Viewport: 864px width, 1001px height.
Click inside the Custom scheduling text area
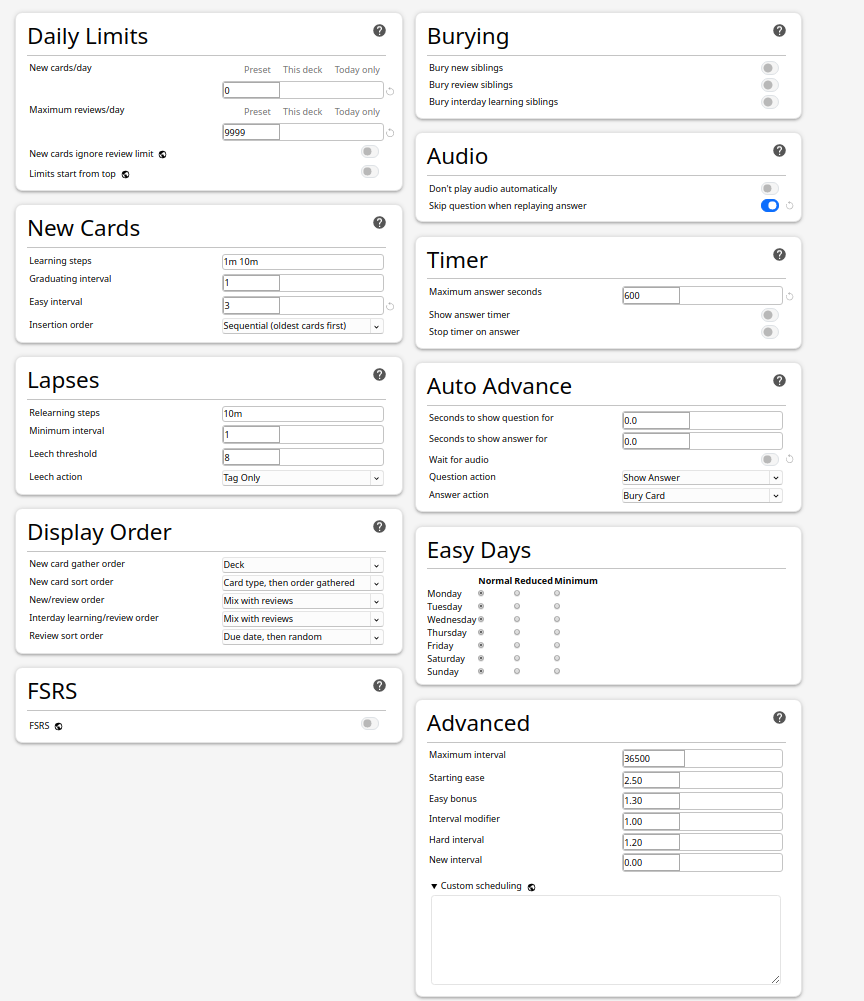click(x=605, y=940)
